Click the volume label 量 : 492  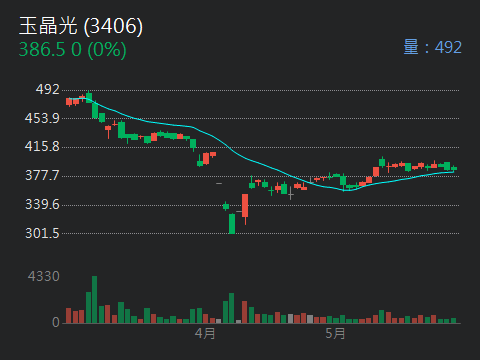click(x=433, y=47)
